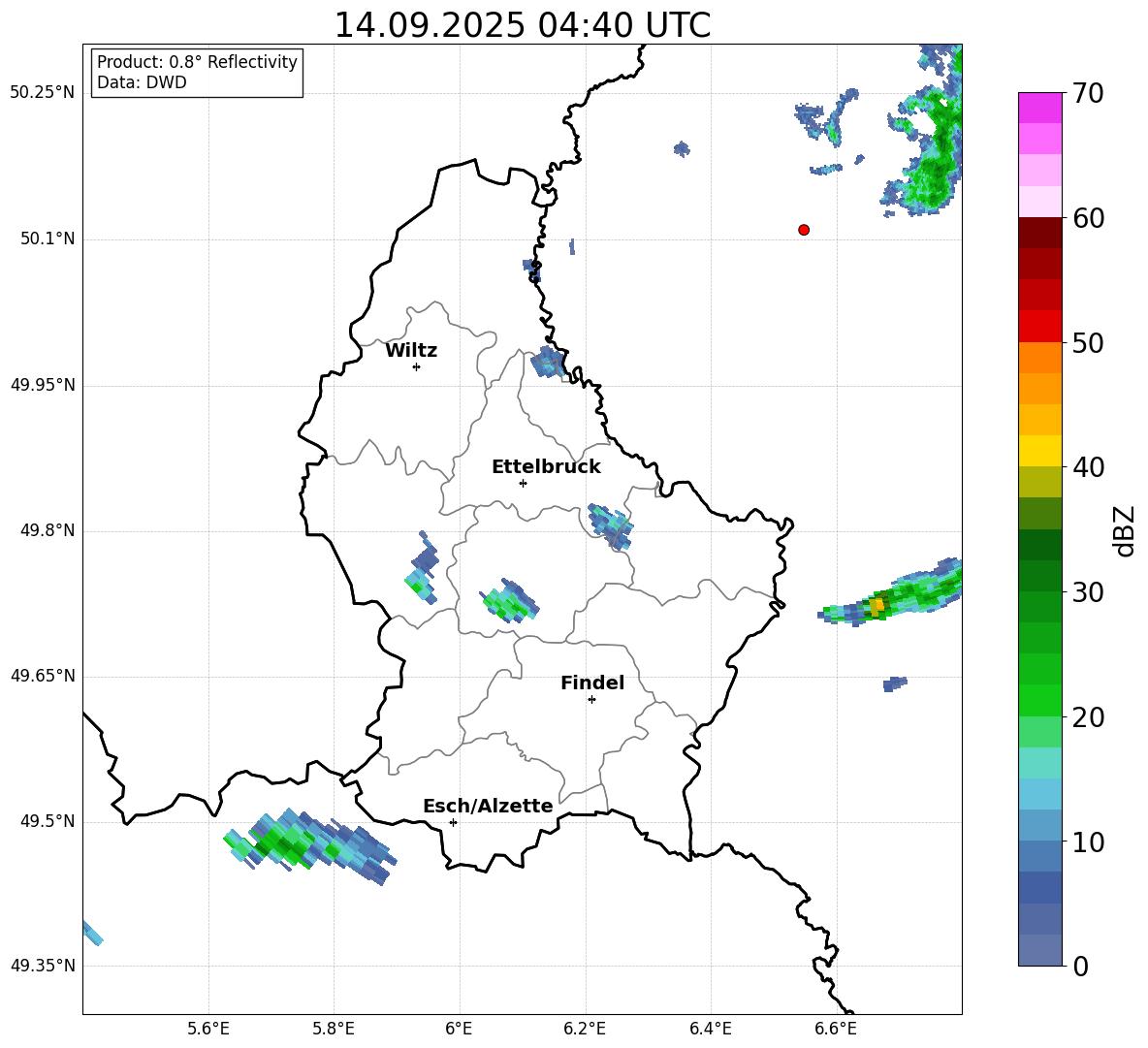This screenshot has height=1048, width=1148.
Task: Click colorbar tick label 70
Action: [1088, 94]
